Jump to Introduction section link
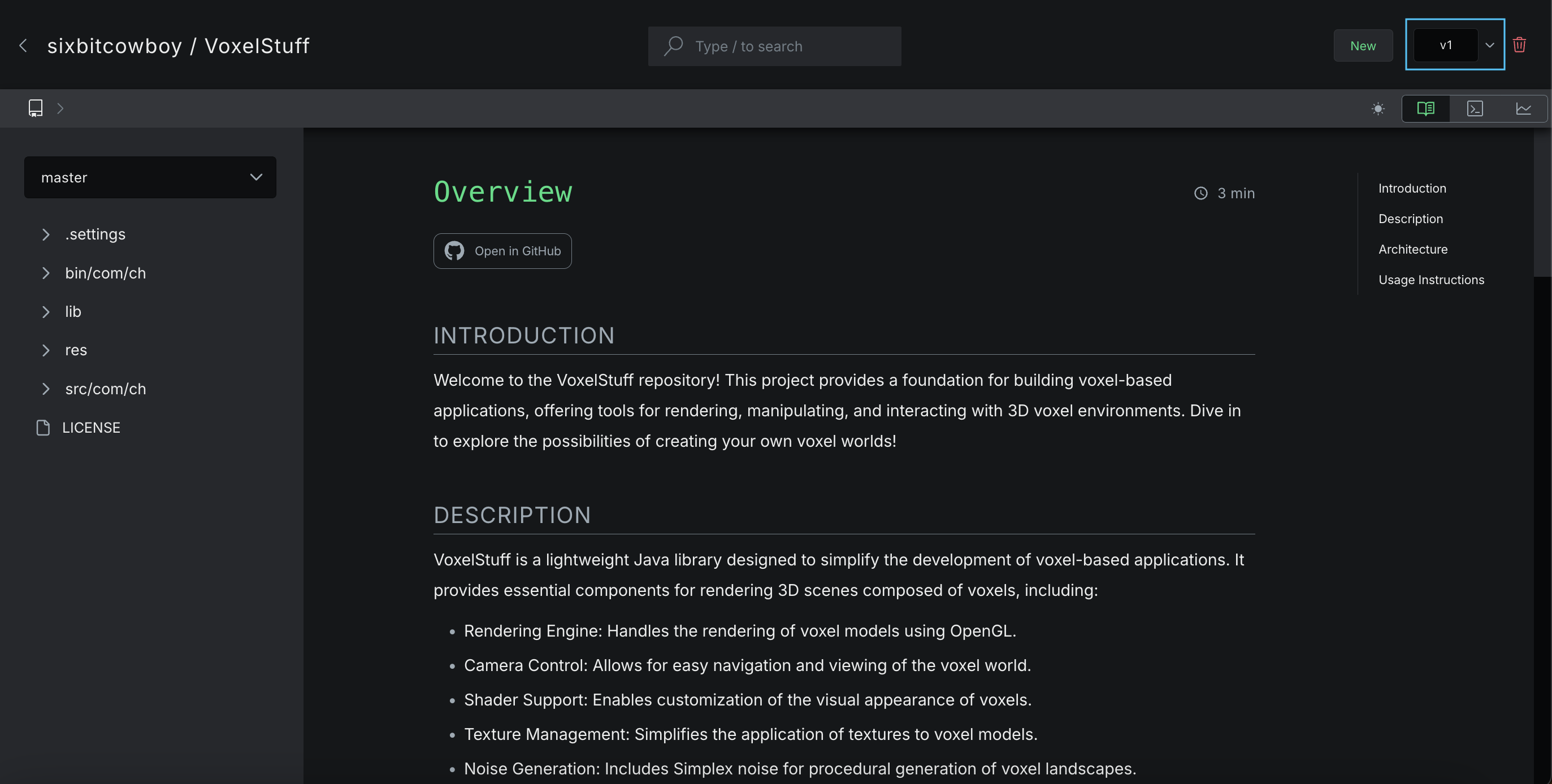The height and width of the screenshot is (784, 1552). click(x=1412, y=189)
